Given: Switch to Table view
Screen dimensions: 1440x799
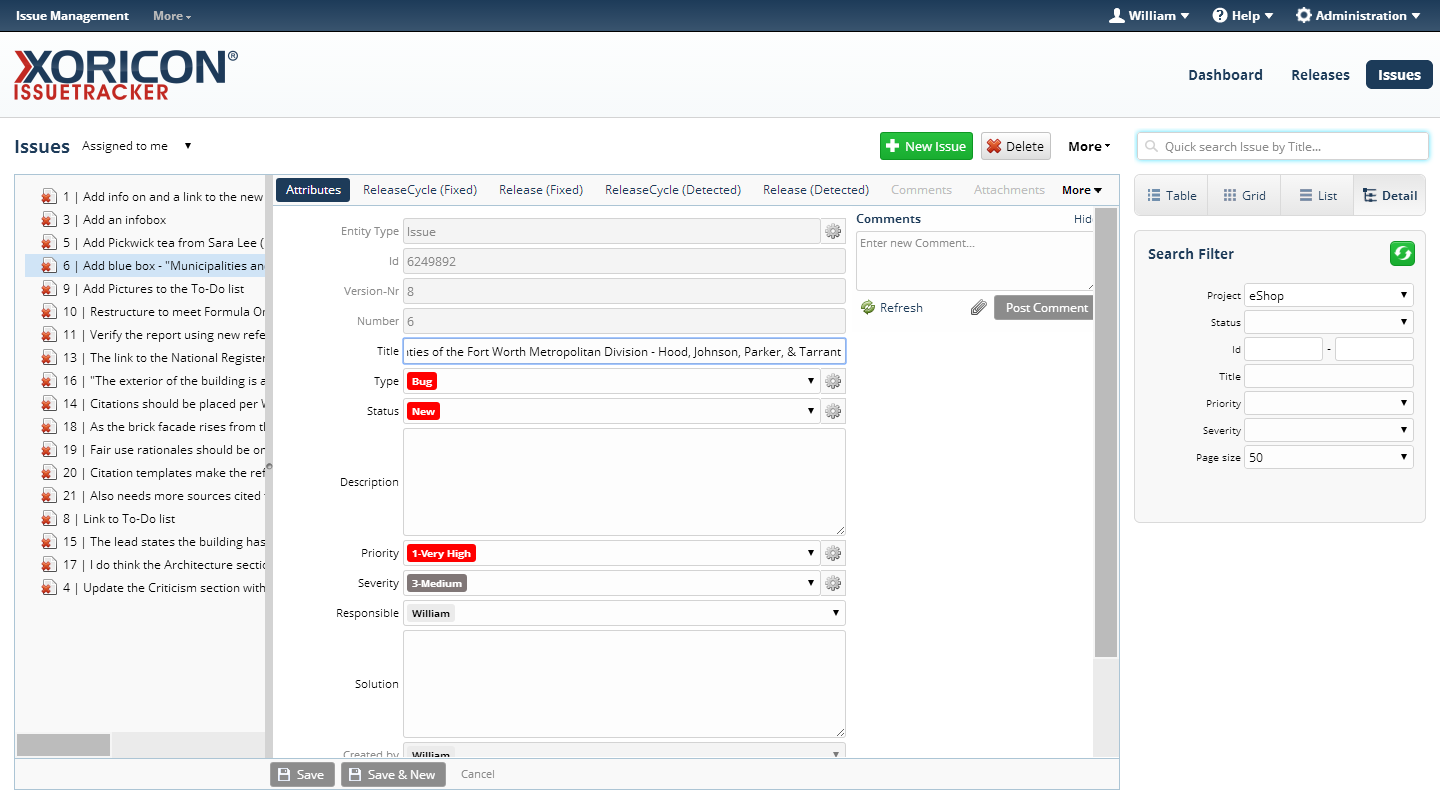Looking at the screenshot, I should (1171, 196).
